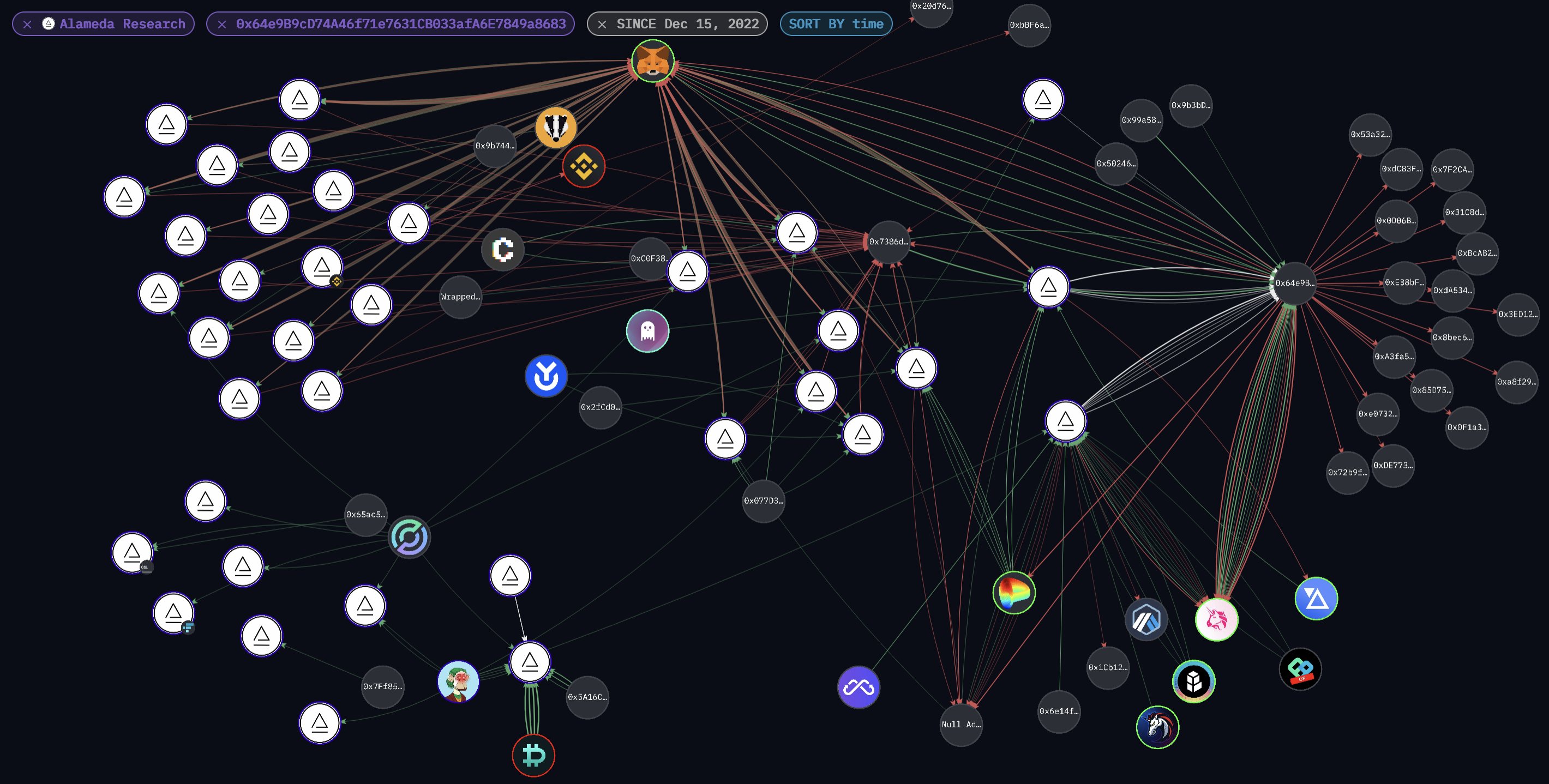Click the MetaMask fox node

[x=652, y=61]
